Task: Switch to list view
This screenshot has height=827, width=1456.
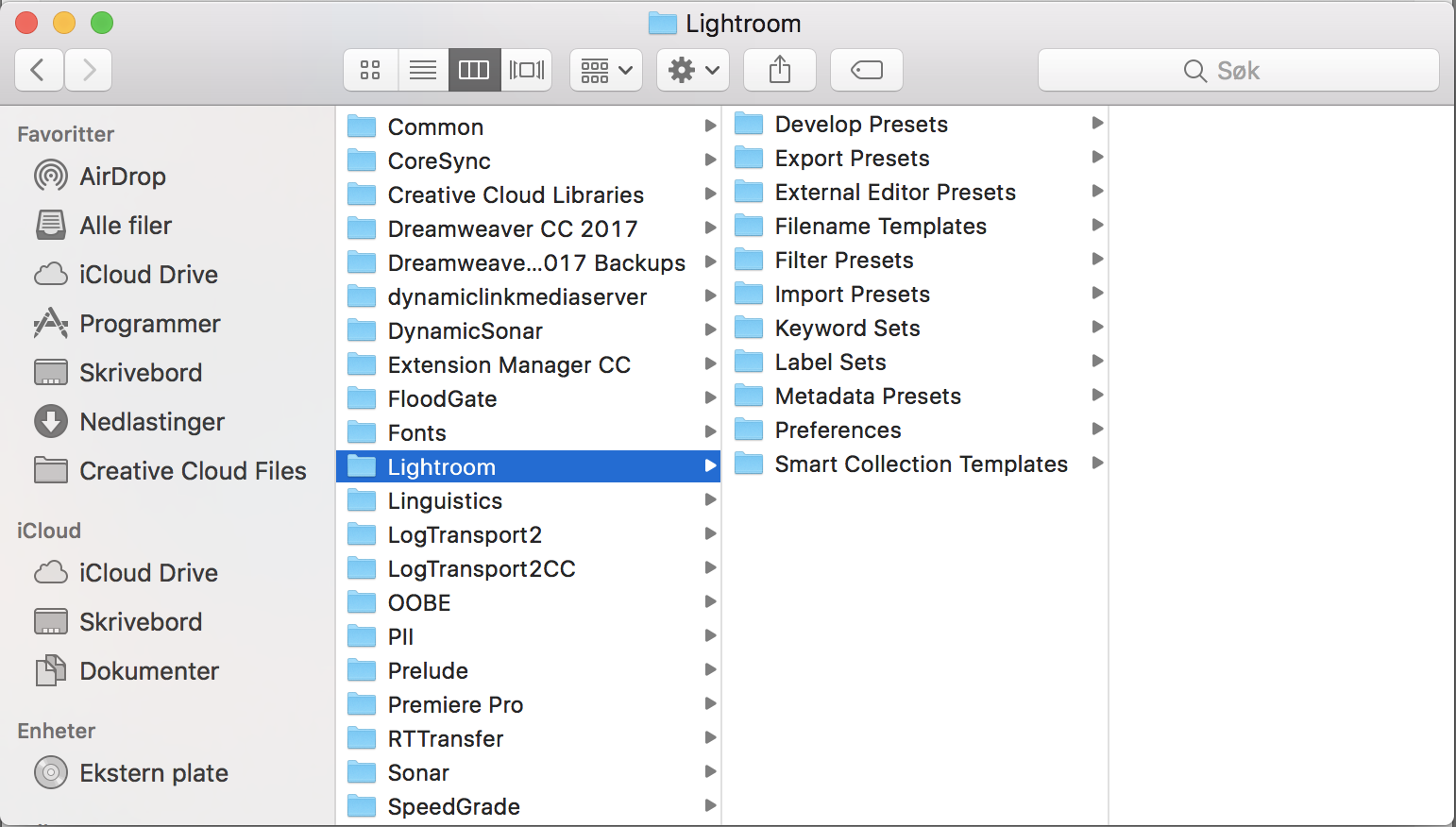Action: tap(423, 70)
